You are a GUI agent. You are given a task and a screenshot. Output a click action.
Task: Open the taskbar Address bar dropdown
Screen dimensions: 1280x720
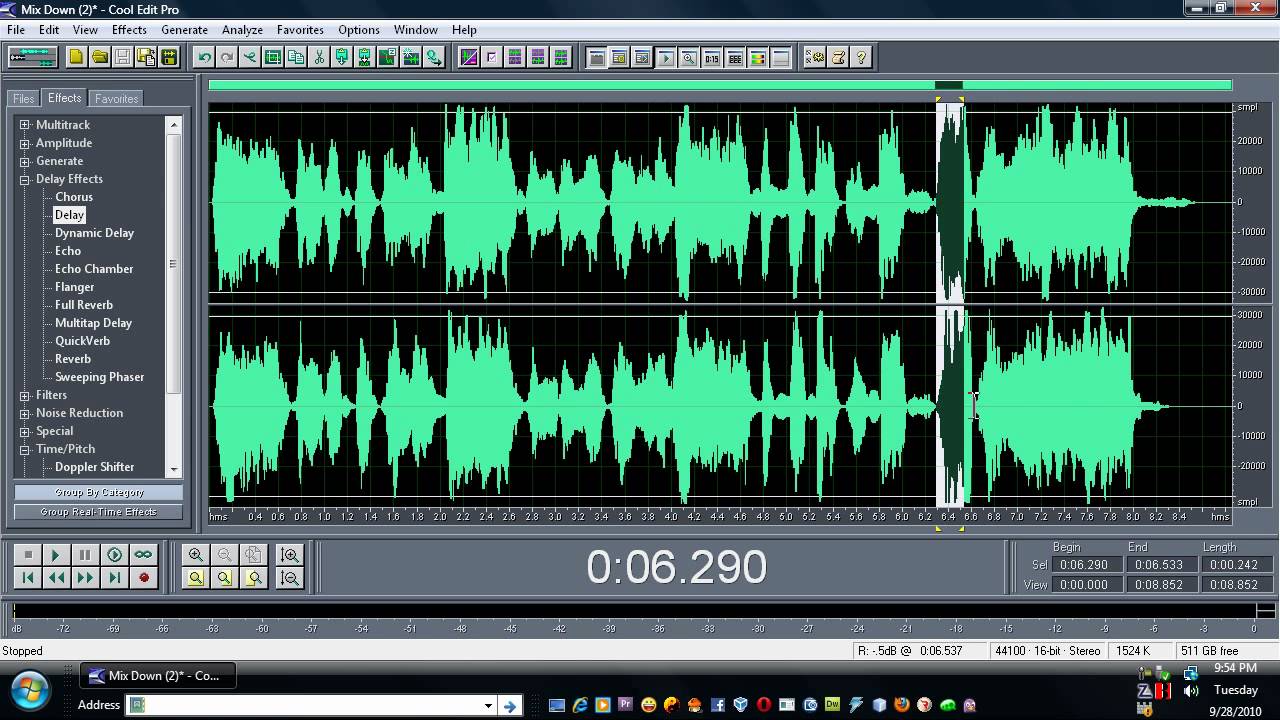click(488, 705)
